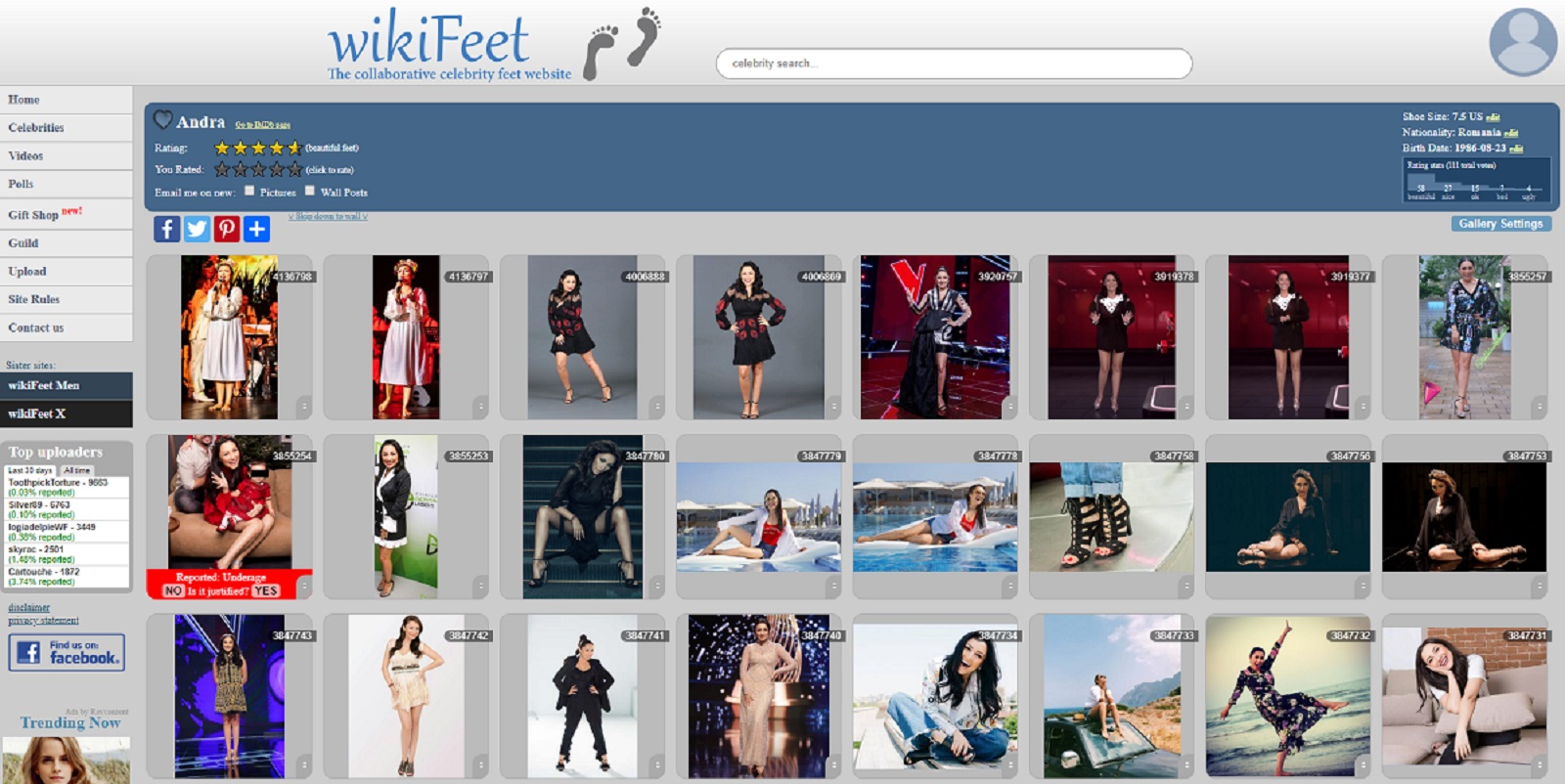Screen dimensions: 1565x784
Task: Enable email alerts for new Pictures
Action: (x=249, y=191)
